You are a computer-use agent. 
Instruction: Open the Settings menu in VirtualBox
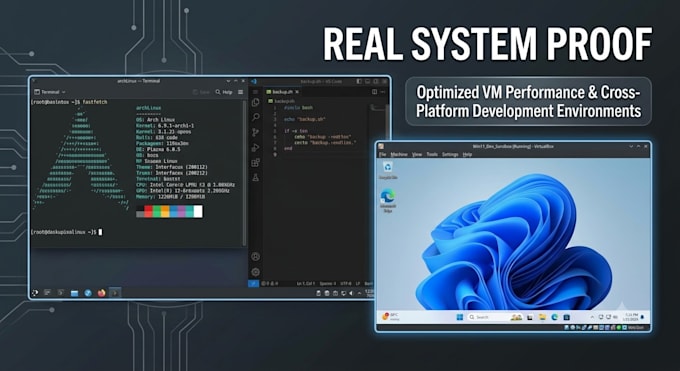(450, 154)
